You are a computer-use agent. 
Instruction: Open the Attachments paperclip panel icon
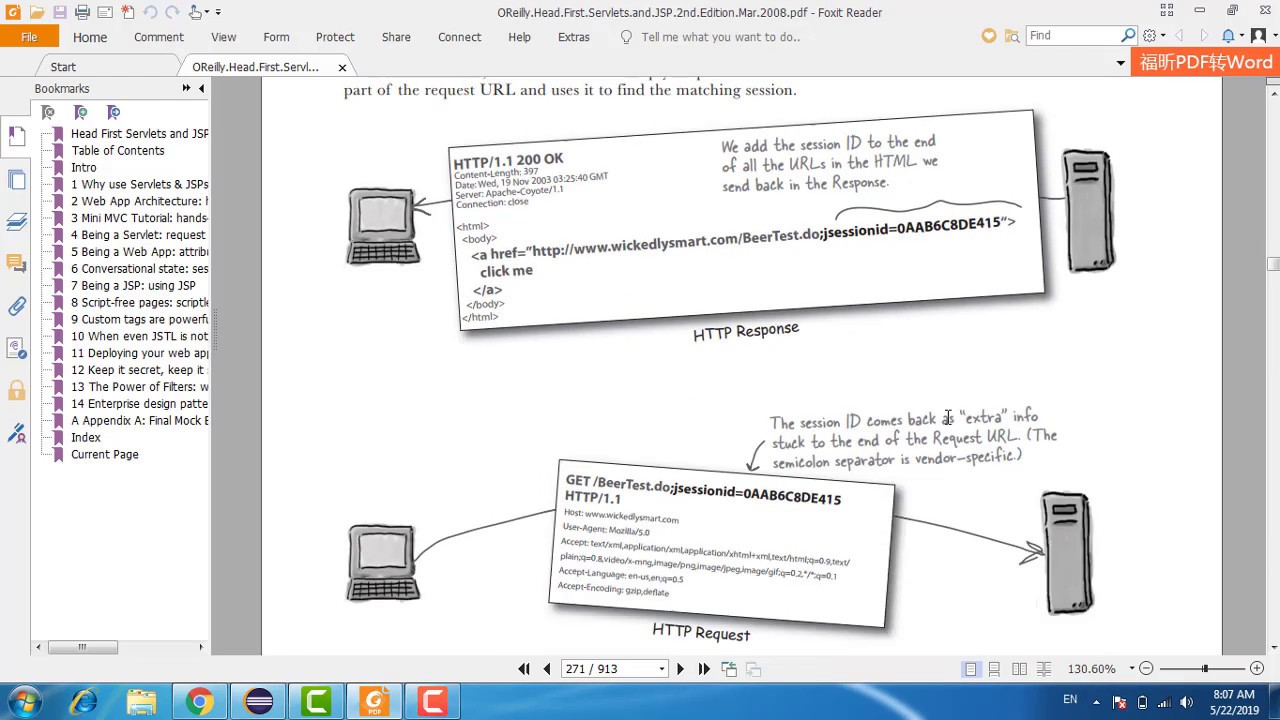[x=16, y=306]
